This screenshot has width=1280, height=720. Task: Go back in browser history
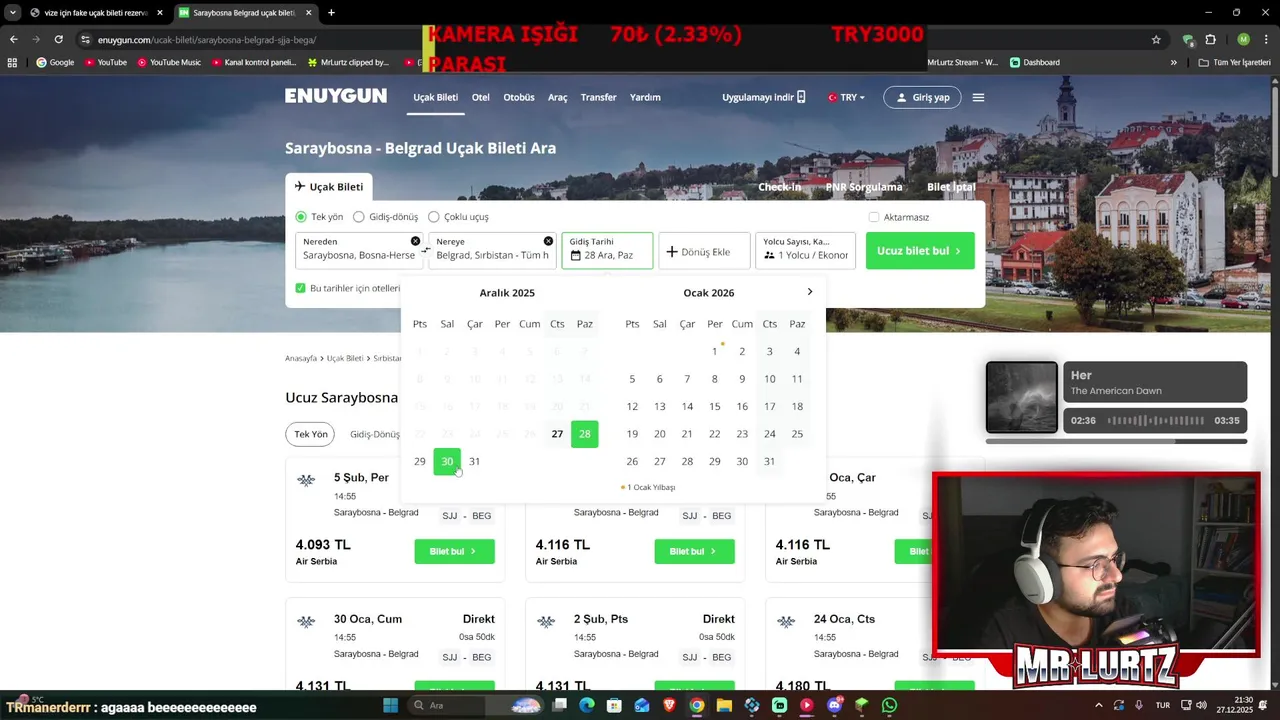[13, 40]
